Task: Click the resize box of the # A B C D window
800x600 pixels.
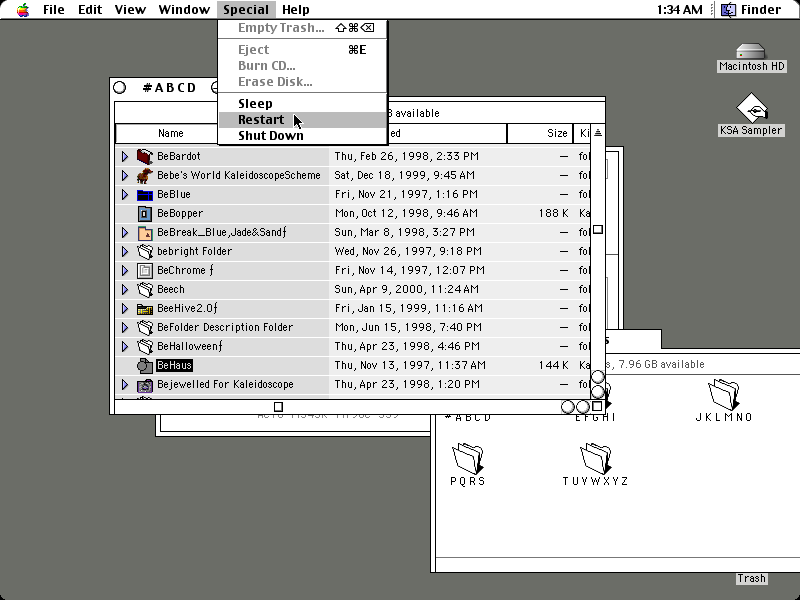Action: point(597,407)
